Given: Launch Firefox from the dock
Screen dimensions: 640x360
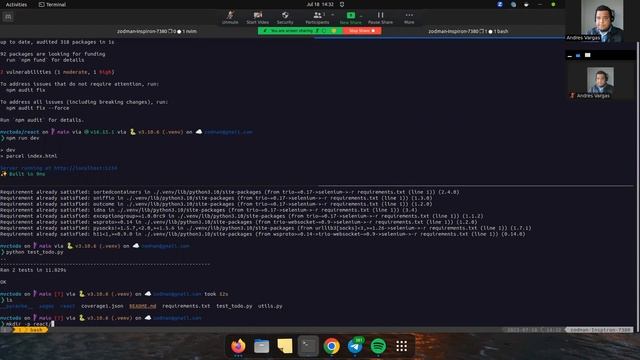Looking at the screenshot, I should pos(238,346).
